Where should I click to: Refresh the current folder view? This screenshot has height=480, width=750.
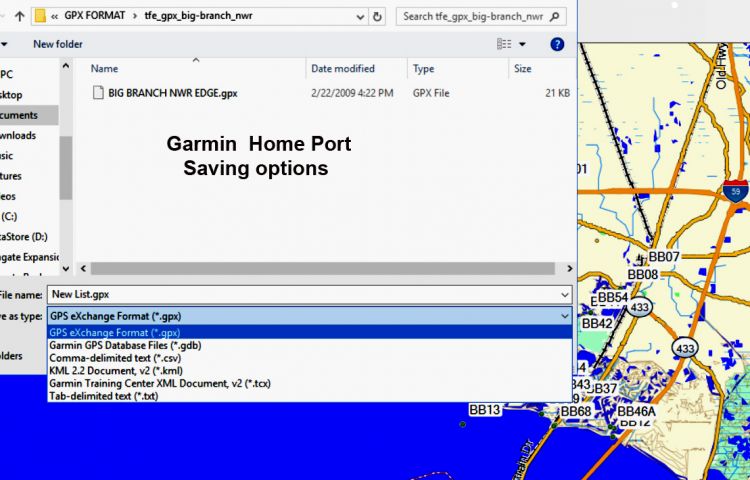[x=377, y=16]
